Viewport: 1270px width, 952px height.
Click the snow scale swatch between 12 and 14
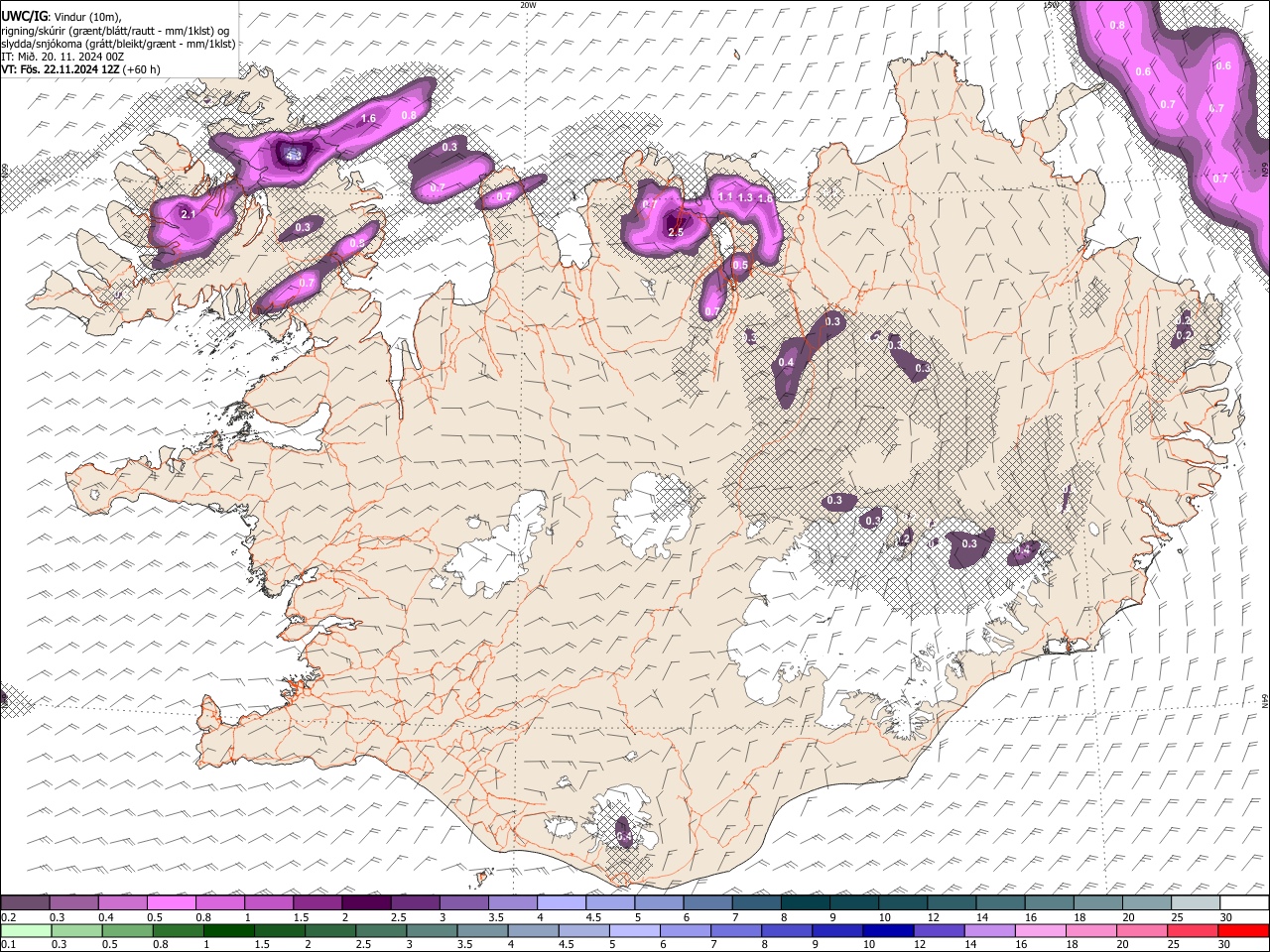pos(952,902)
